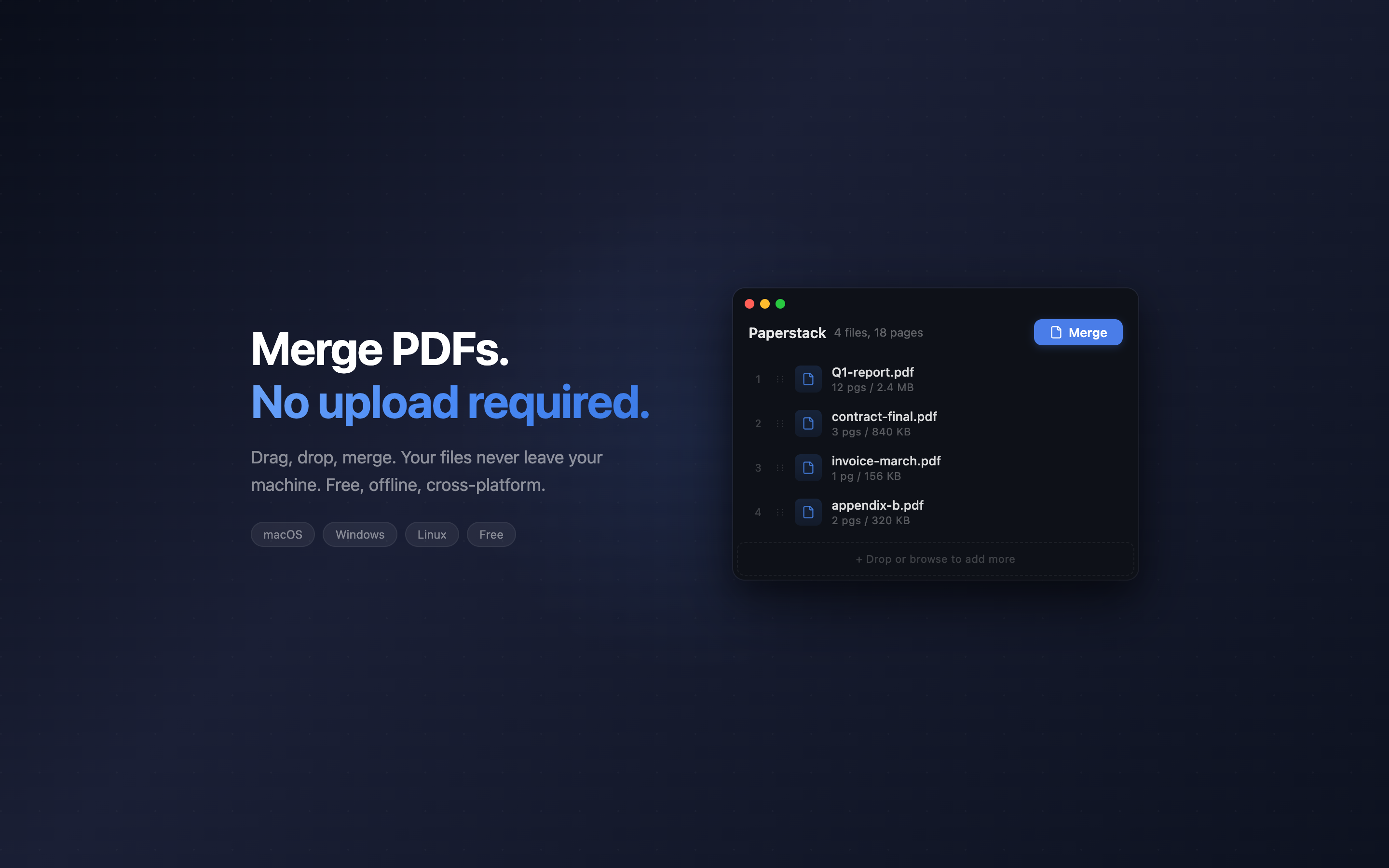
Task: Click the green traffic light button
Action: point(780,304)
